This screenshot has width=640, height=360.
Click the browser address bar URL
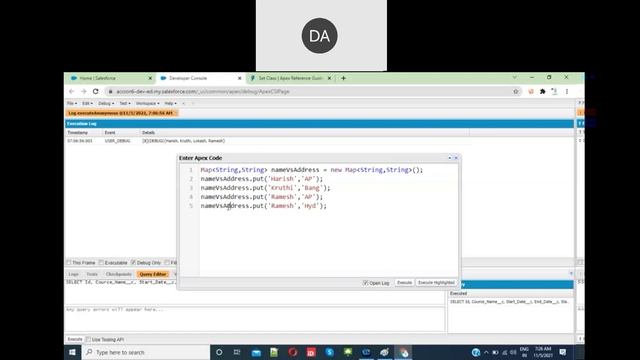pyautogui.click(x=203, y=91)
